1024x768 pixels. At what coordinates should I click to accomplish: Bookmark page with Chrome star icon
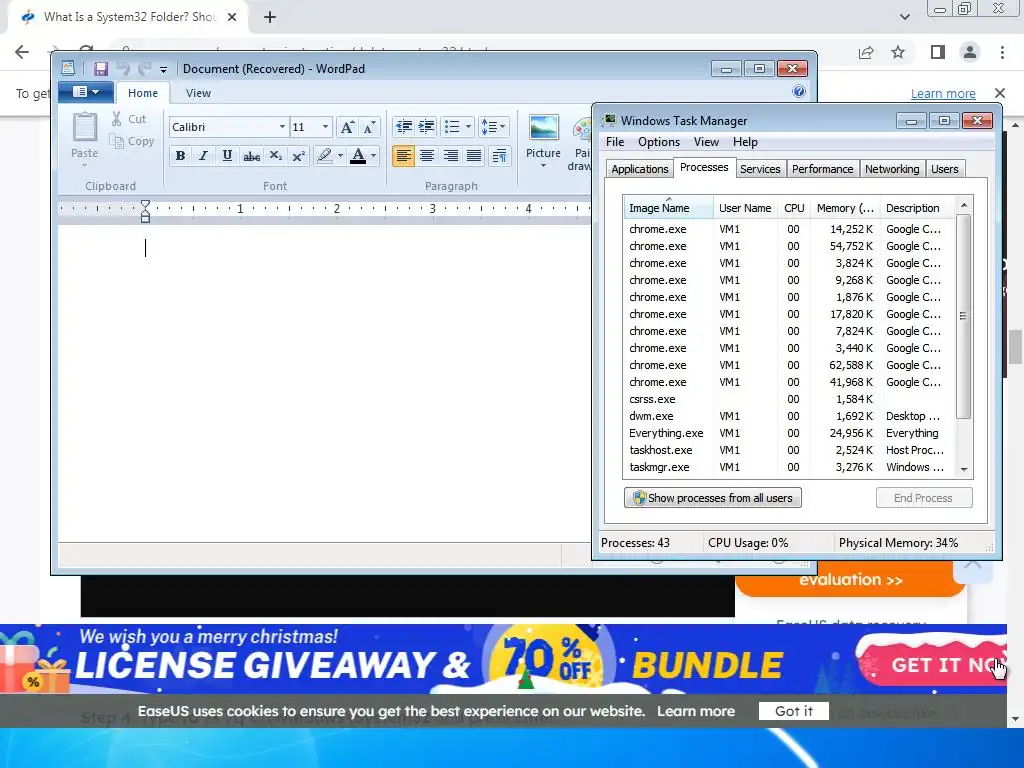click(x=899, y=52)
